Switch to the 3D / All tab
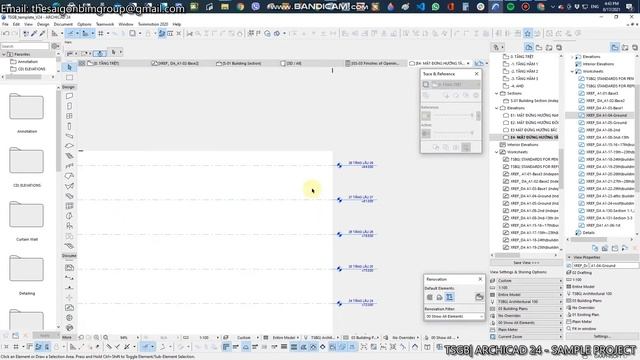This screenshot has width=640, height=360. coord(291,63)
